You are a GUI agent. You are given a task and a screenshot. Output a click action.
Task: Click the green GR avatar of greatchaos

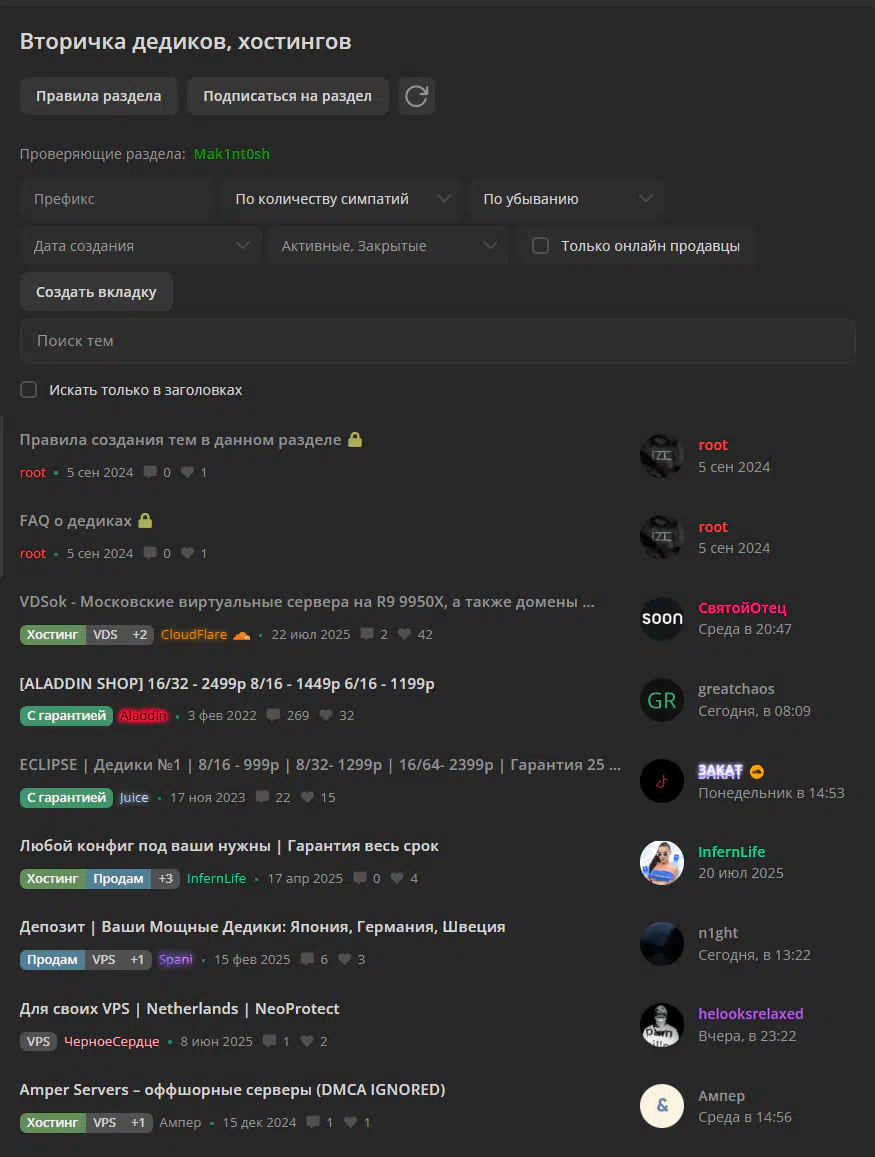[x=662, y=700]
